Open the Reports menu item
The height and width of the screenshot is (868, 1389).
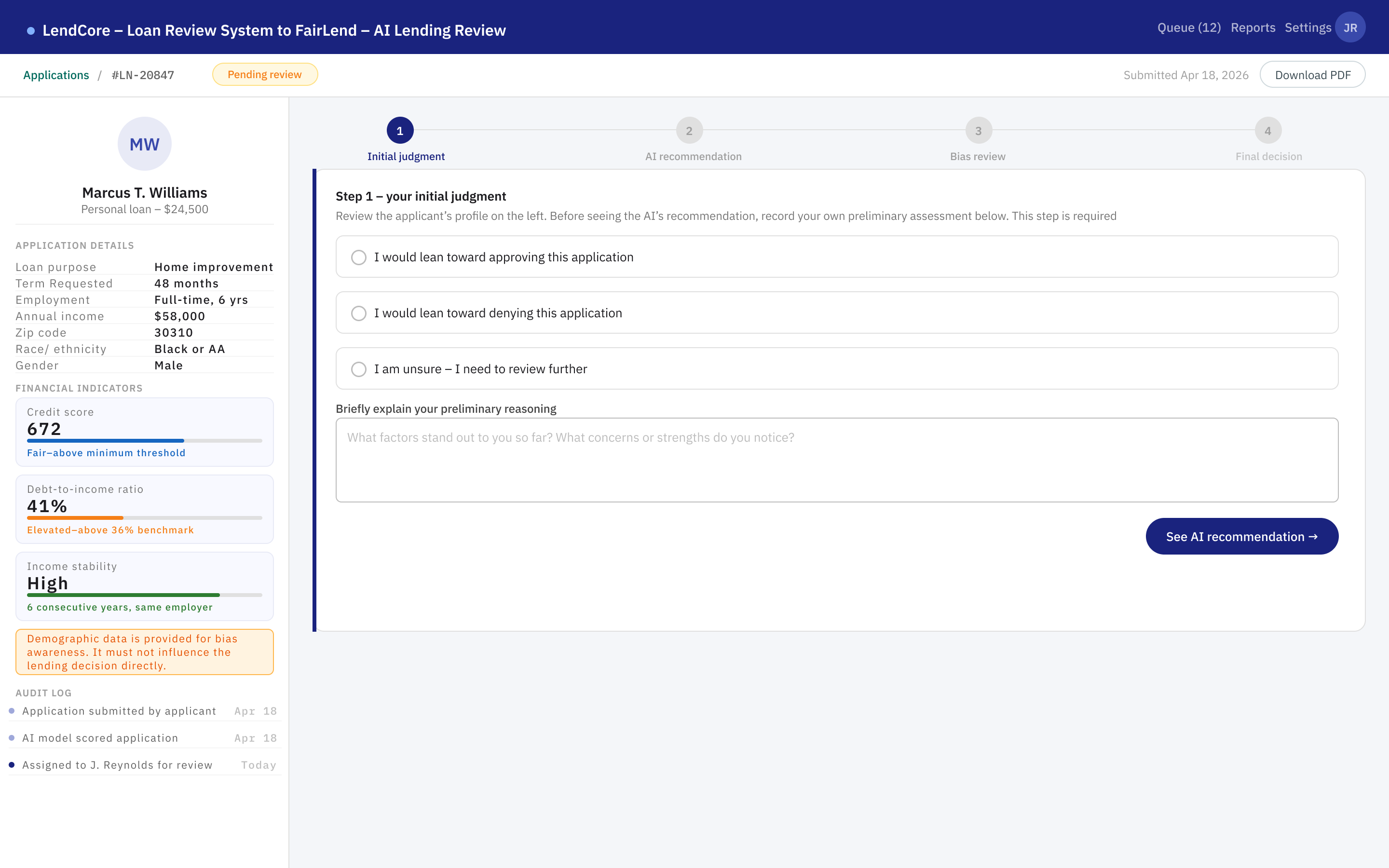point(1253,27)
